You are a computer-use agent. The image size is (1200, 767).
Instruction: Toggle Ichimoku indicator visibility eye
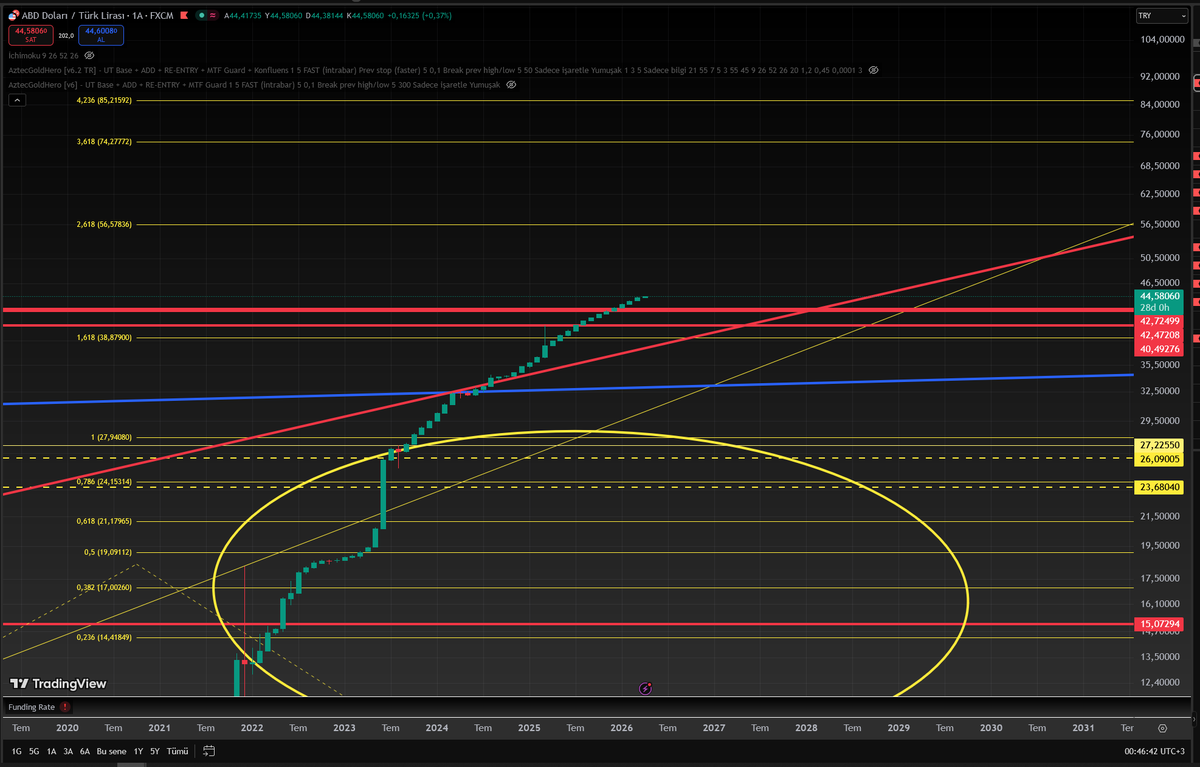click(x=88, y=55)
